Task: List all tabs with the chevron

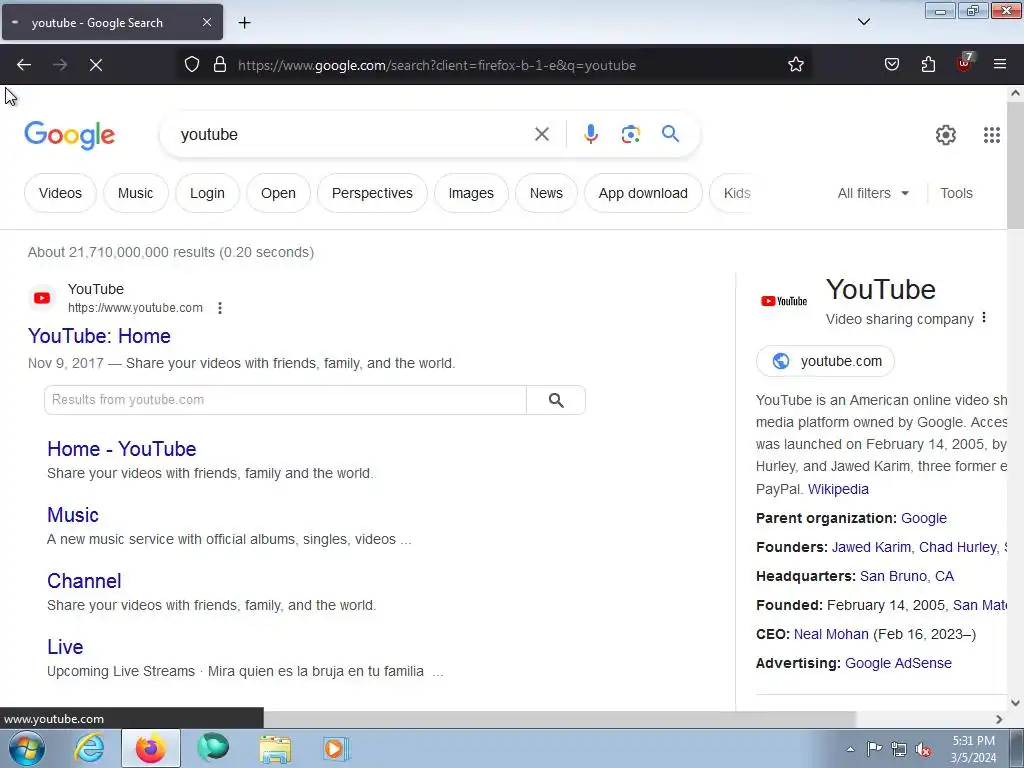Action: pos(863,22)
